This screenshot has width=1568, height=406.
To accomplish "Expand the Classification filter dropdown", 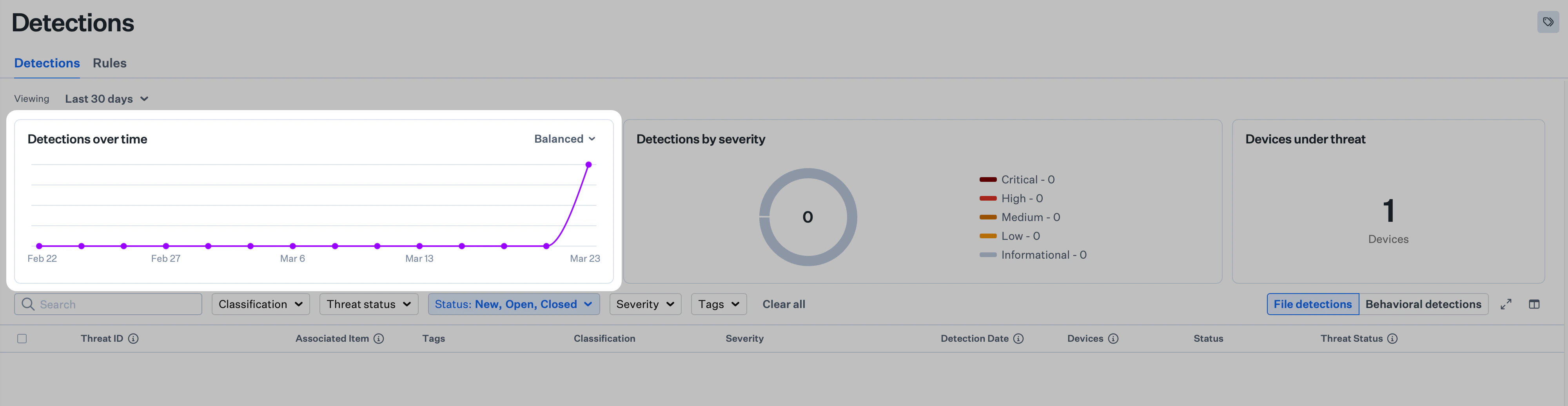I will (x=261, y=304).
